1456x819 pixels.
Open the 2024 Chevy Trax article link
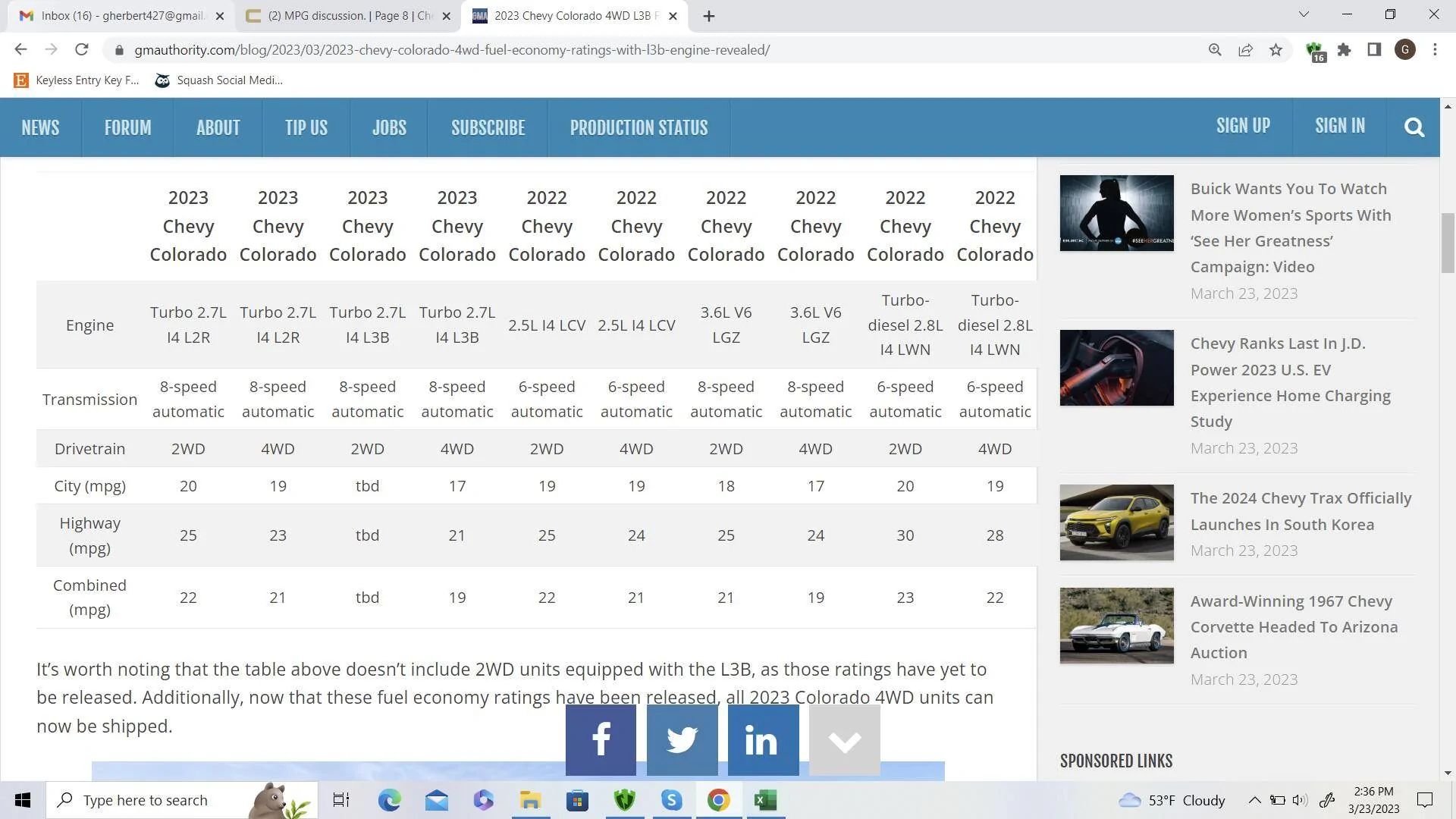click(x=1301, y=511)
